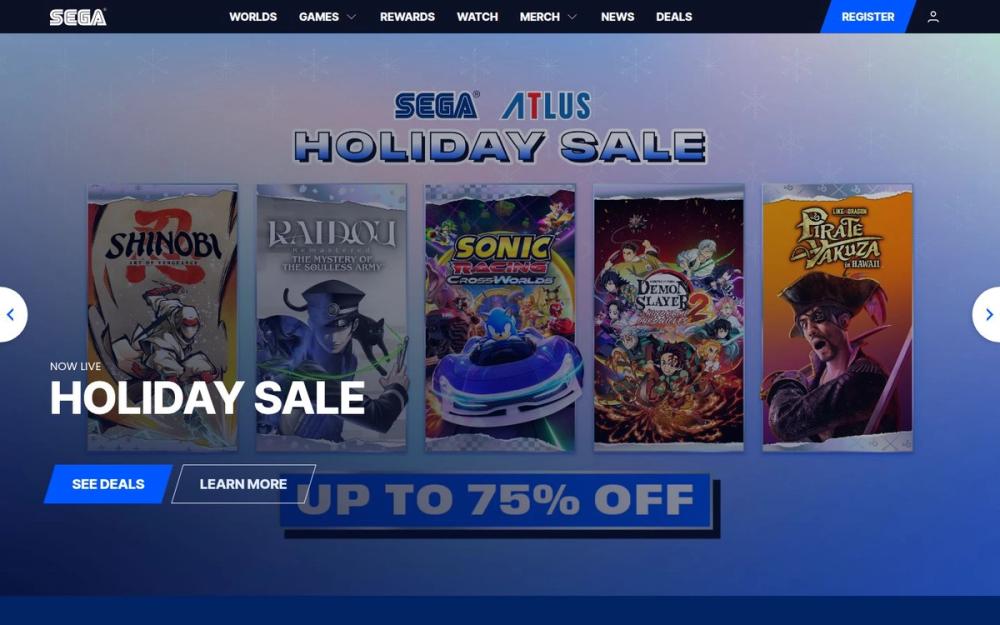Viewport: 1000px width, 625px height.
Task: Select the Demon Slayer 2 cover
Action: [x=668, y=318]
